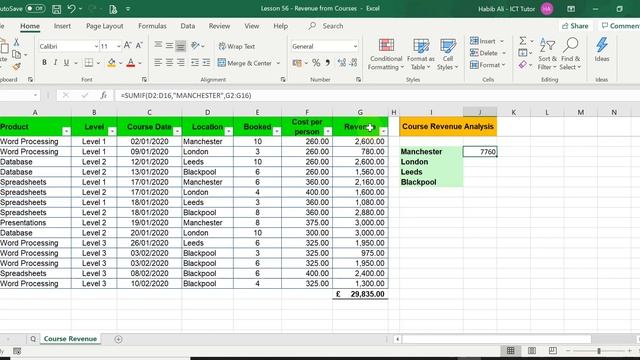This screenshot has width=640, height=360.
Task: Click in the Search box
Action: point(333,26)
